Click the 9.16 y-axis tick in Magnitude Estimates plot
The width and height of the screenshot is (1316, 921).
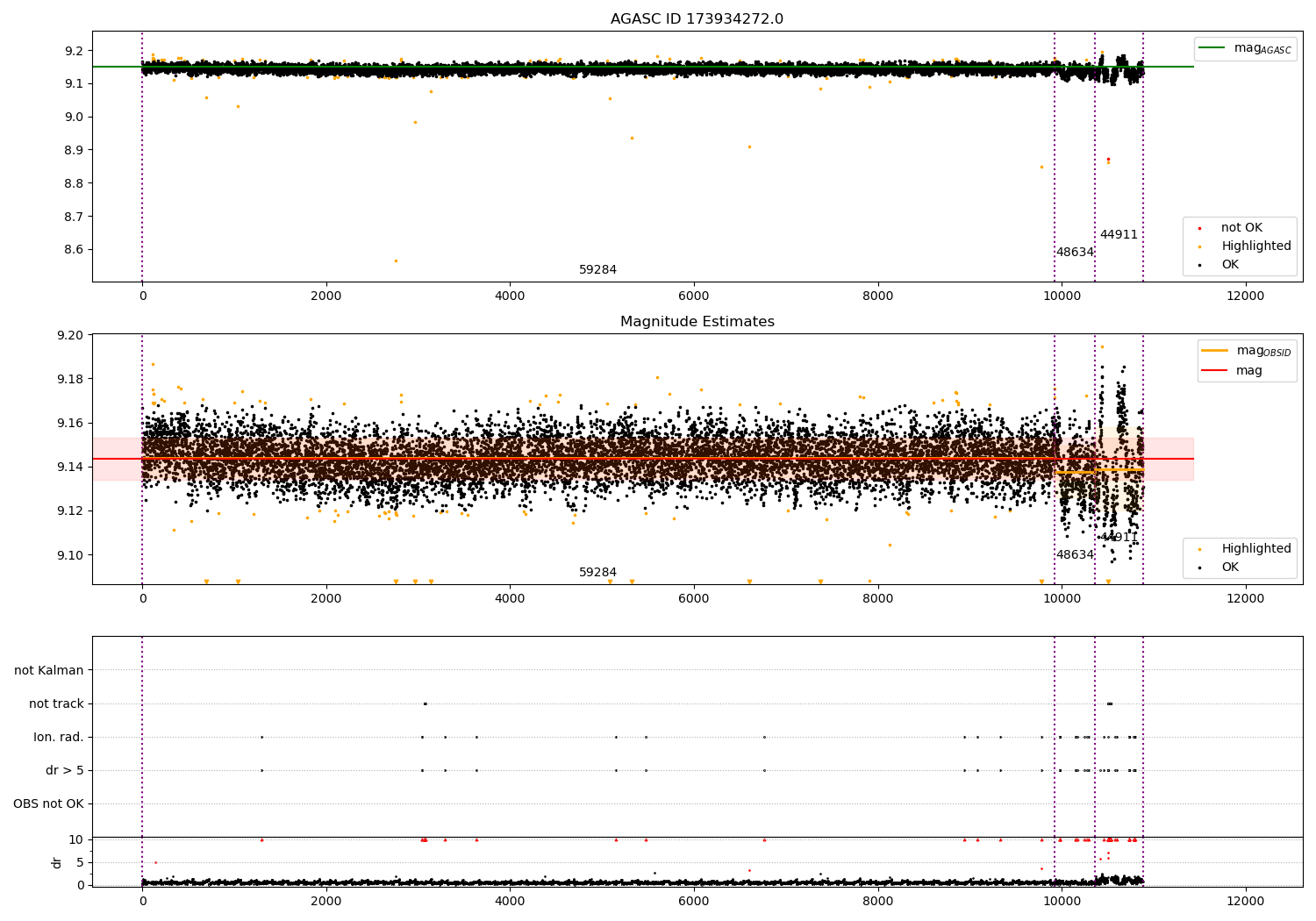(x=70, y=424)
